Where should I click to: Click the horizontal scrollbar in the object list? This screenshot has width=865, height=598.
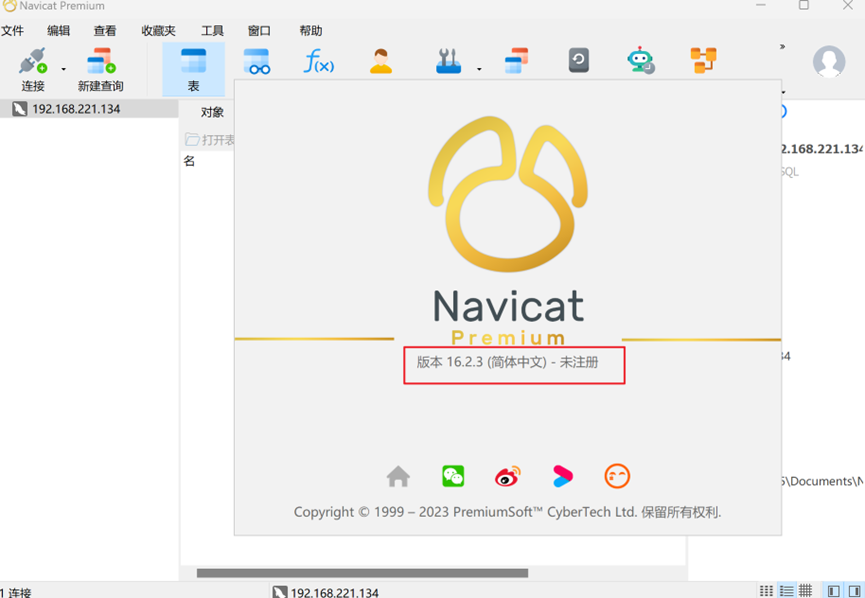pos(362,573)
